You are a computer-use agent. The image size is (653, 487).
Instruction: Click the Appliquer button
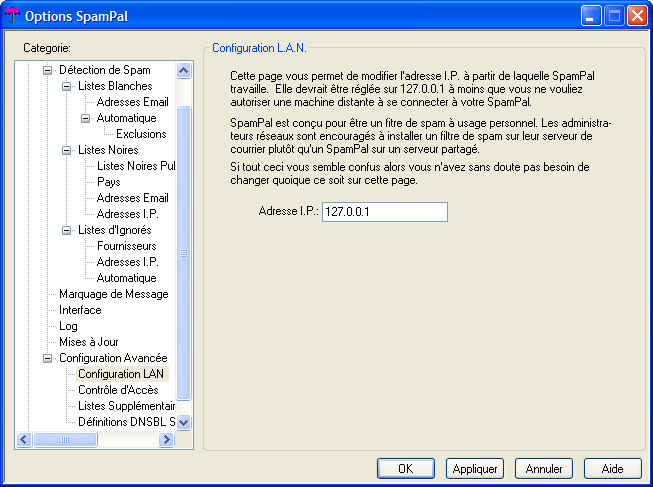pyautogui.click(x=475, y=469)
